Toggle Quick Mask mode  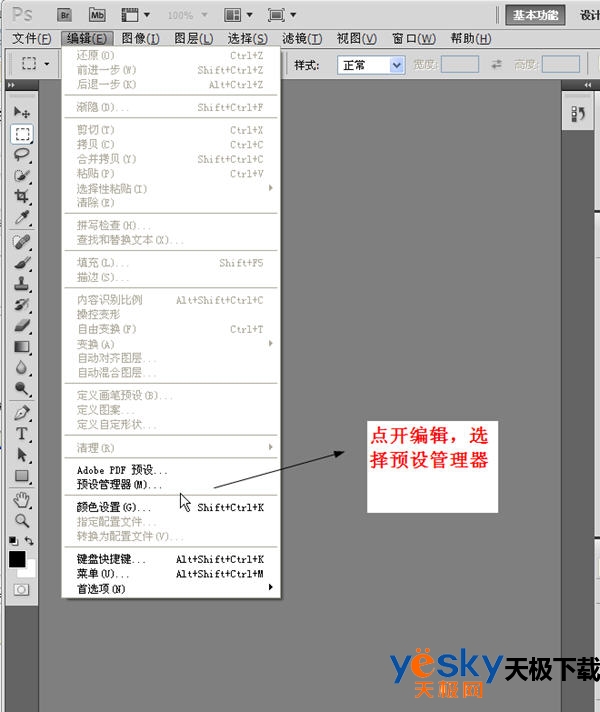pos(21,589)
